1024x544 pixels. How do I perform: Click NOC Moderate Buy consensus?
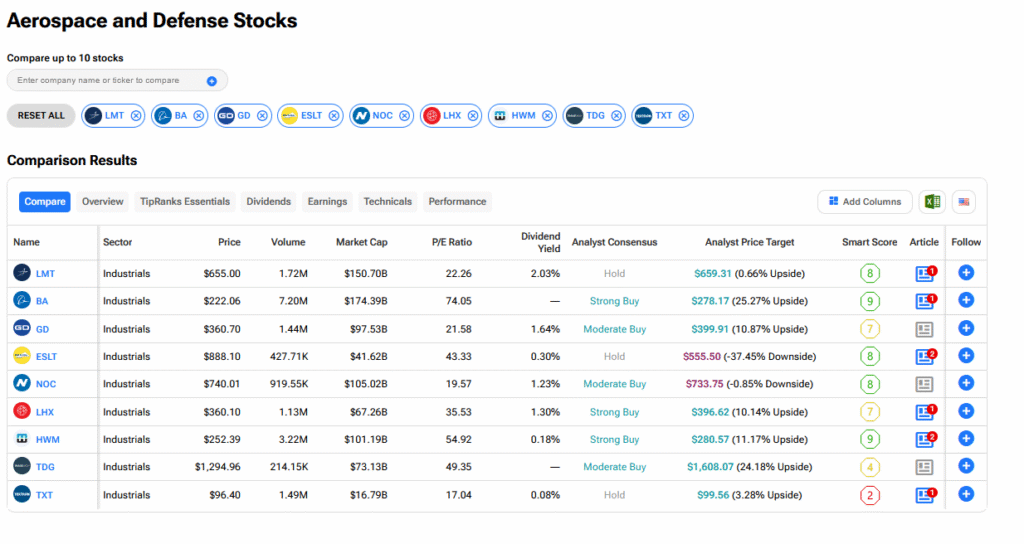(615, 384)
